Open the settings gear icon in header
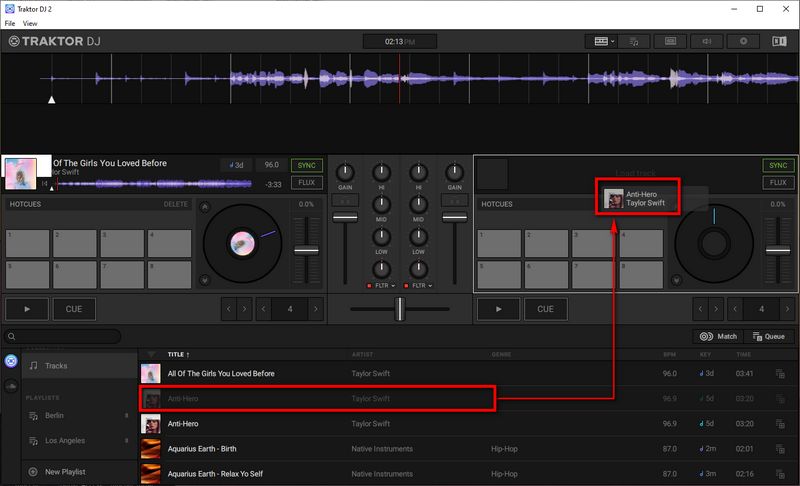The width and height of the screenshot is (800, 486). click(x=743, y=41)
